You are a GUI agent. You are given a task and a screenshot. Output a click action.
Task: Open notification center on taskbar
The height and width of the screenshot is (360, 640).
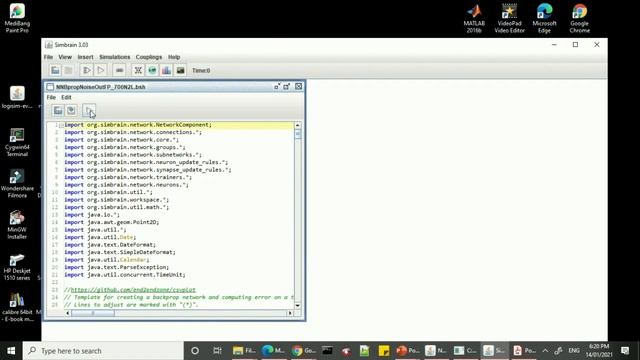point(625,351)
